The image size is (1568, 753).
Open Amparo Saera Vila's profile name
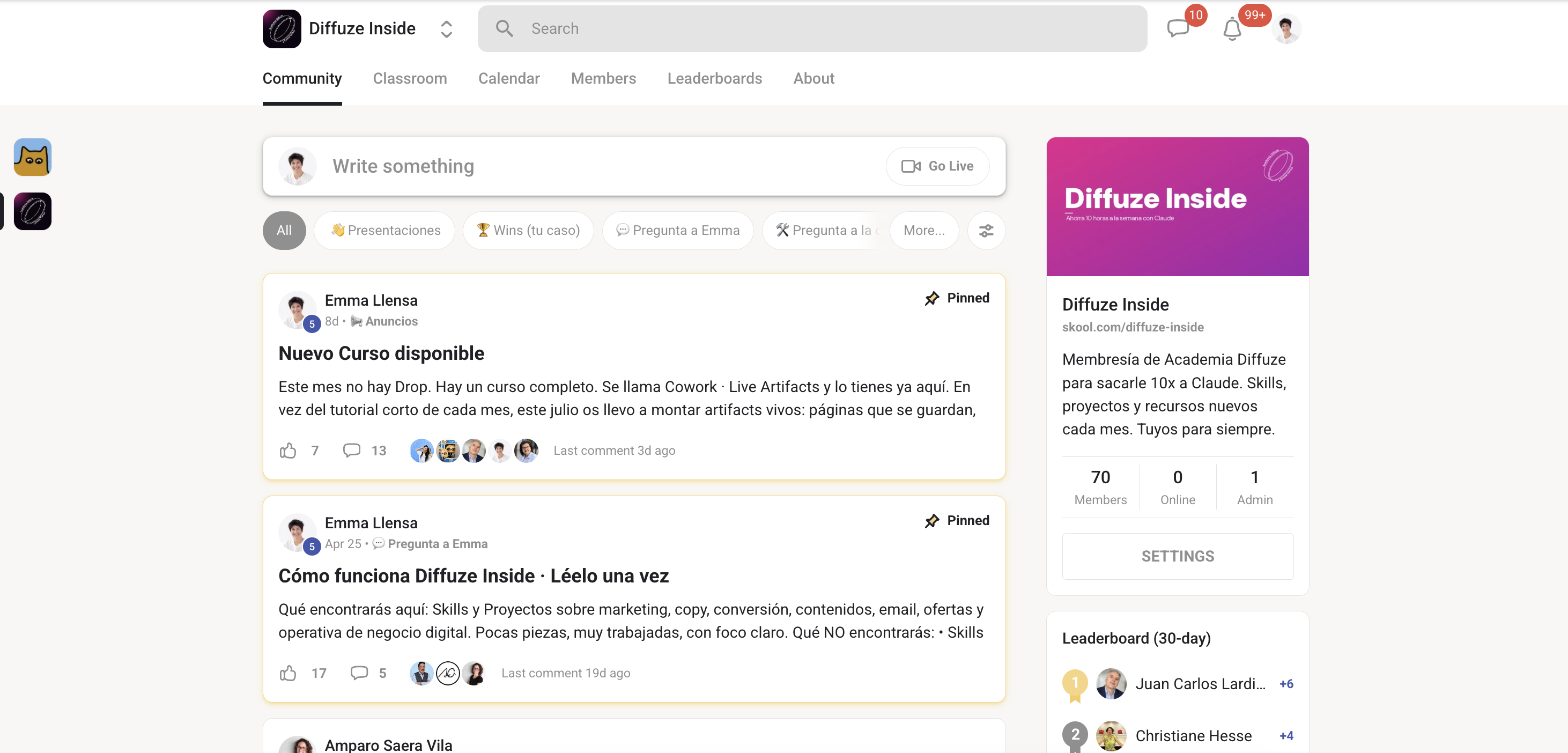(x=388, y=745)
